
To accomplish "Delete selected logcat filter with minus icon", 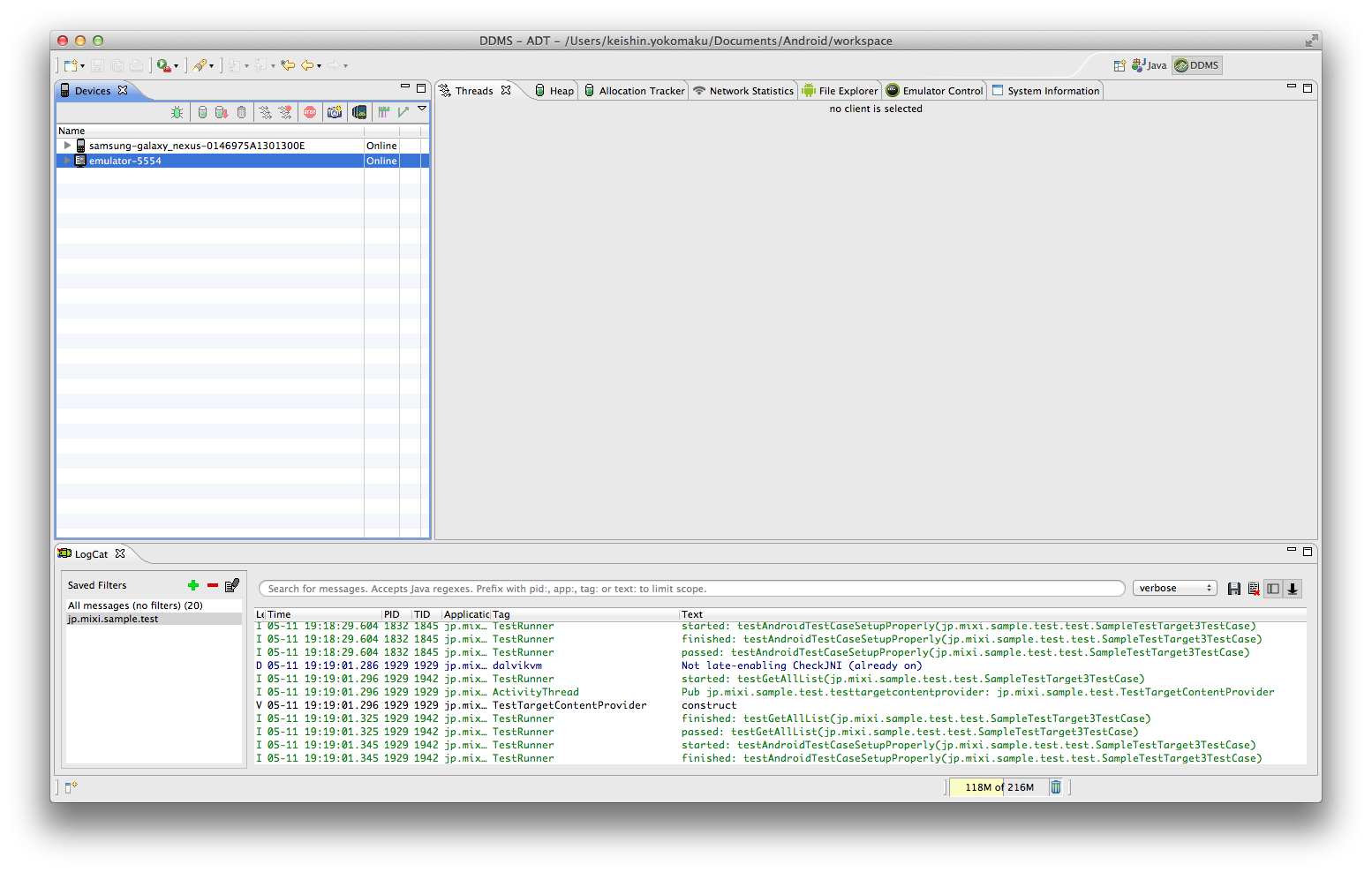I will tap(213, 585).
